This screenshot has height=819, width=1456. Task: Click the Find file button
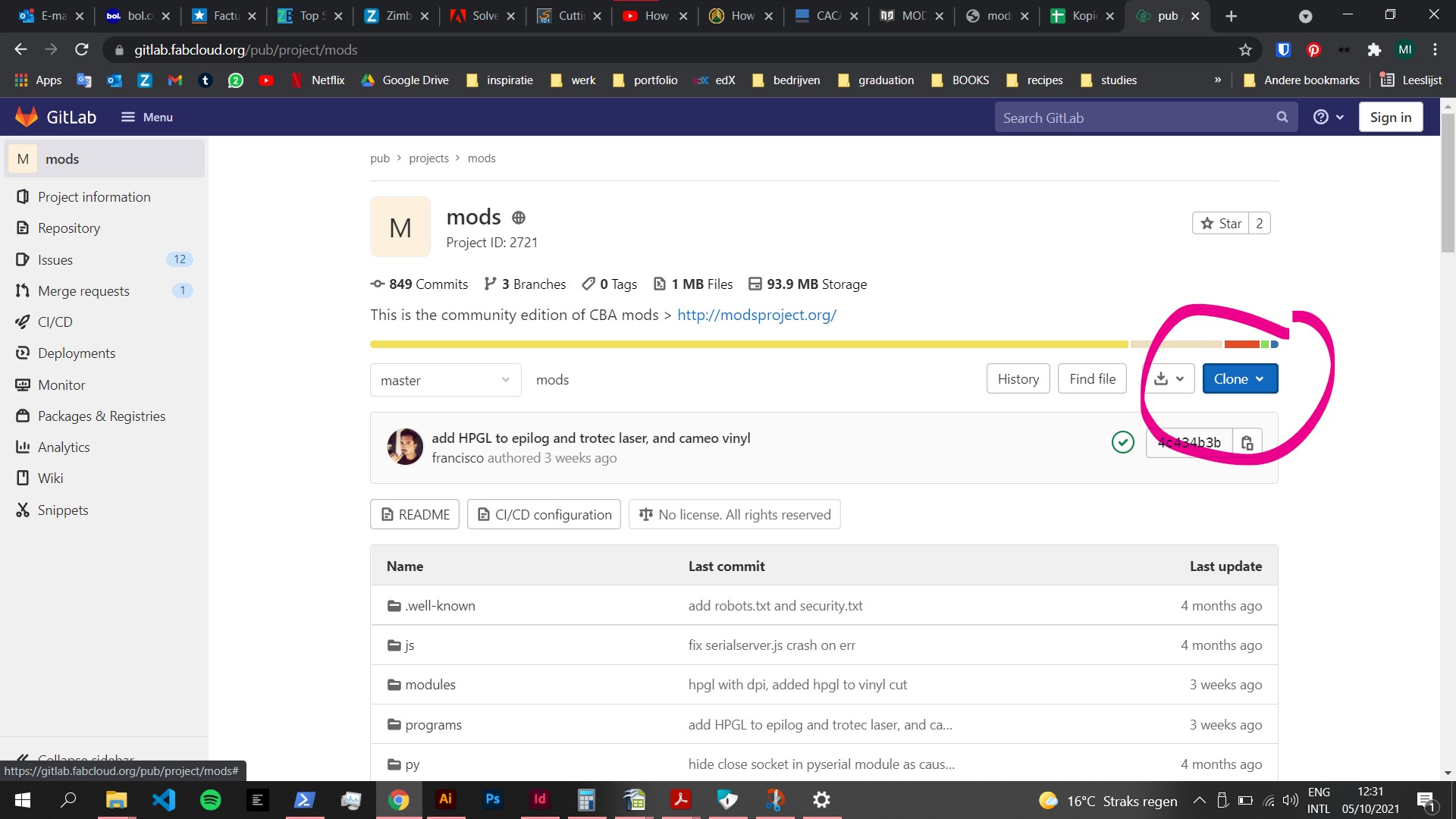click(1092, 378)
